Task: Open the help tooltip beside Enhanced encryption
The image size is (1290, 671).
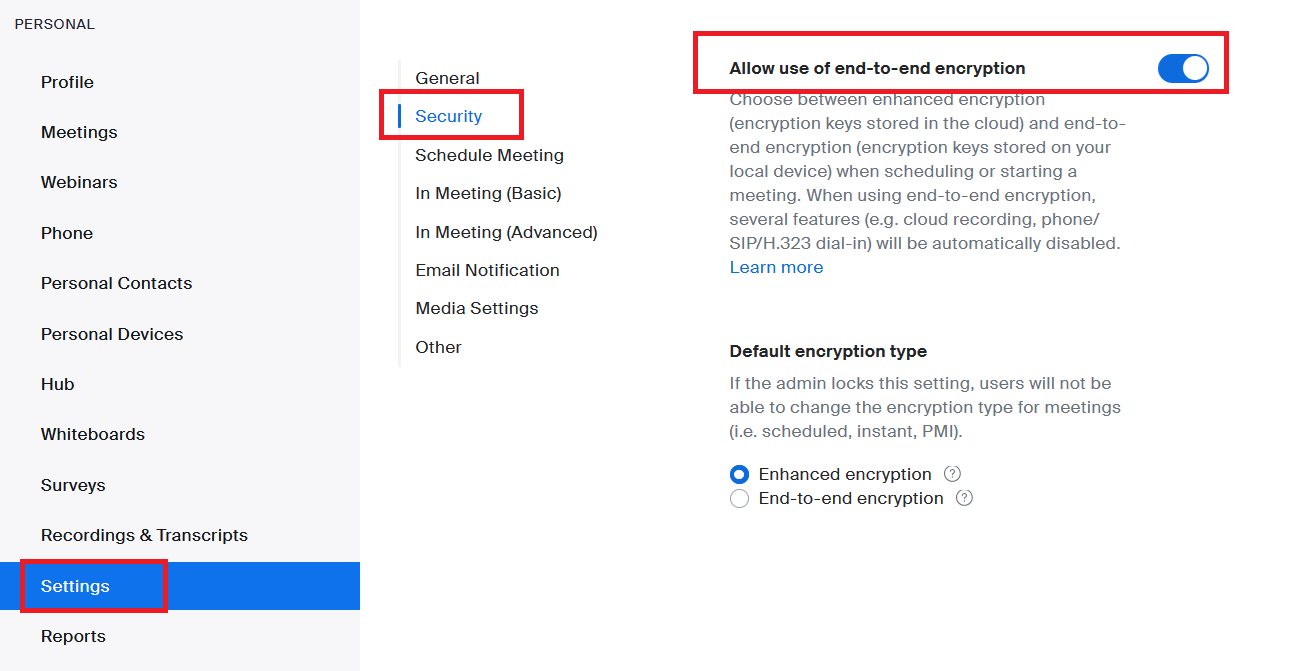Action: tap(953, 474)
